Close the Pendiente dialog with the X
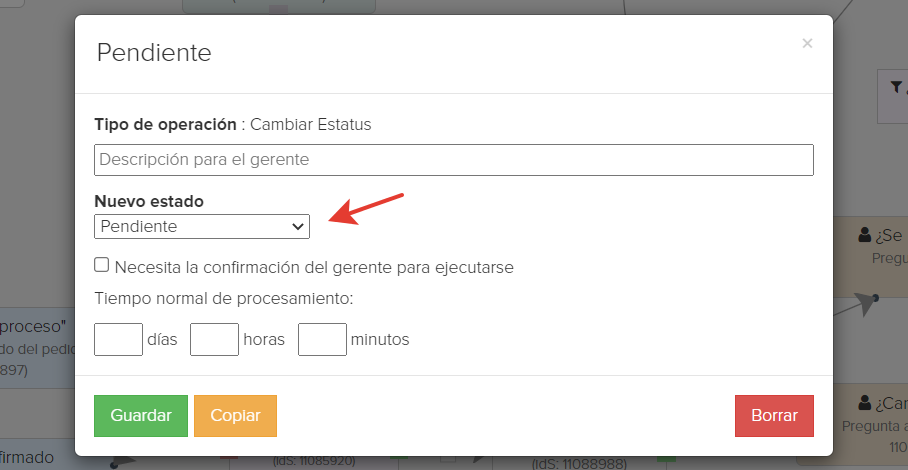 (x=807, y=43)
